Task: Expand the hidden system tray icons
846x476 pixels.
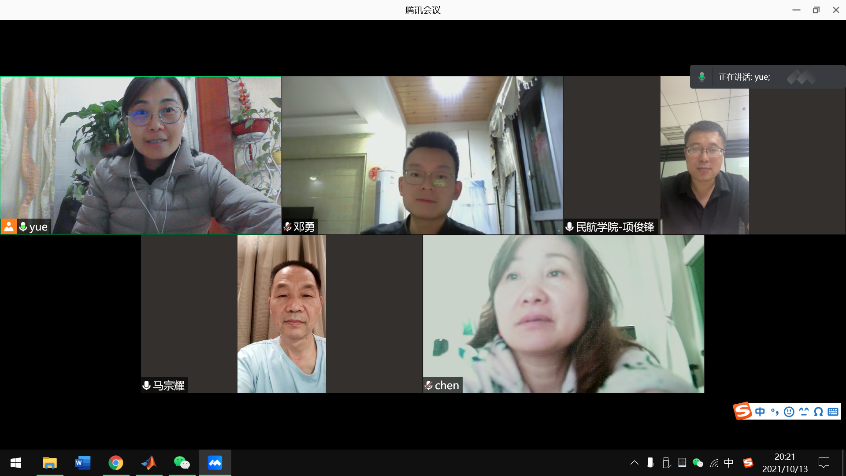Action: pyautogui.click(x=634, y=463)
